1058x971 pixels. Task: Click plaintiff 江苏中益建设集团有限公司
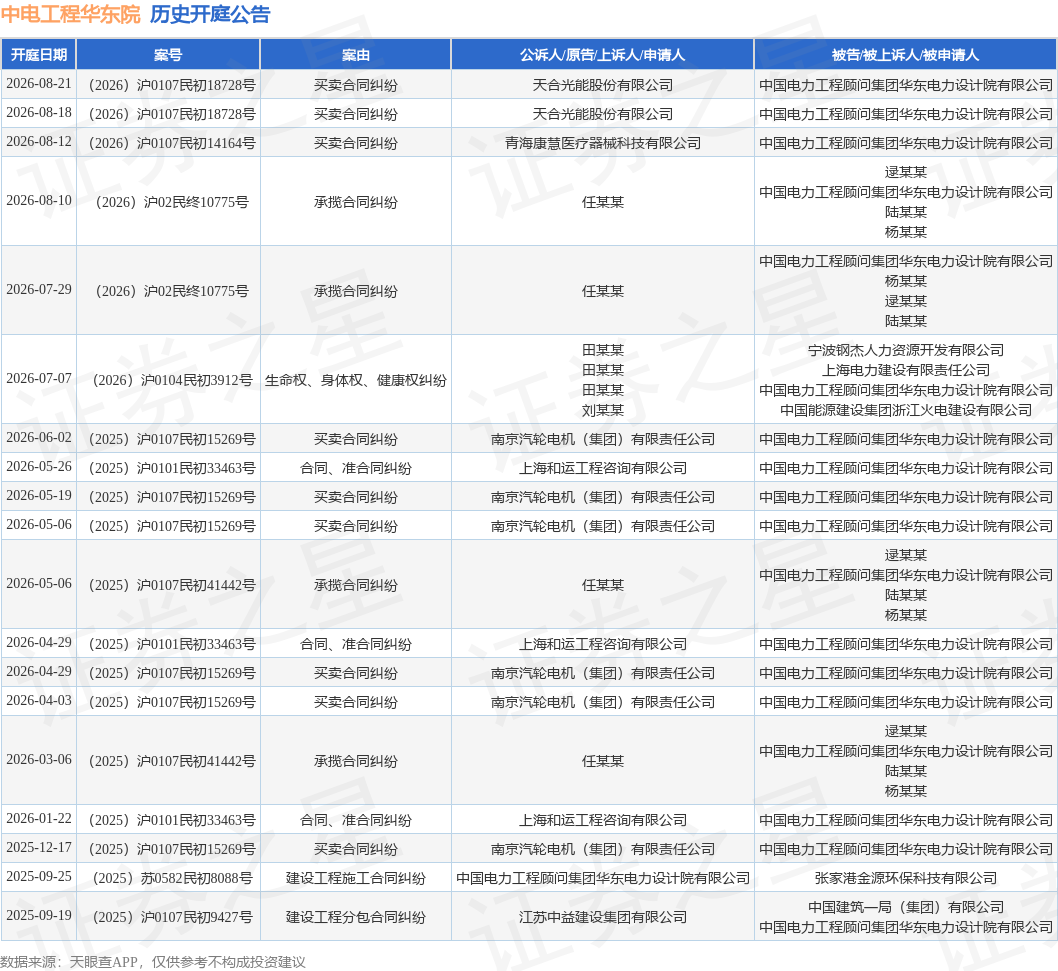(603, 917)
